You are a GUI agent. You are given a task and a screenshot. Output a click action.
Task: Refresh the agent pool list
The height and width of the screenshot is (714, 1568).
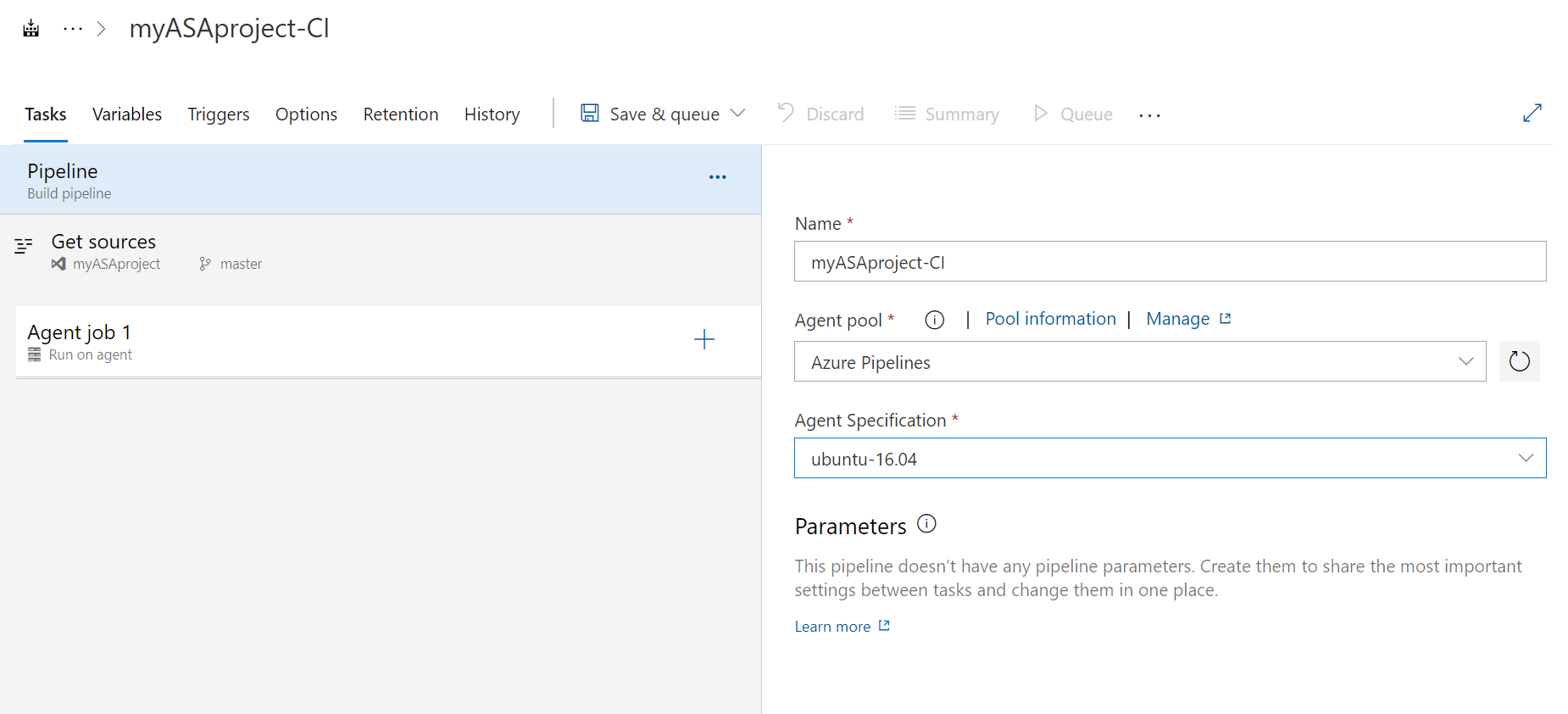click(x=1519, y=362)
